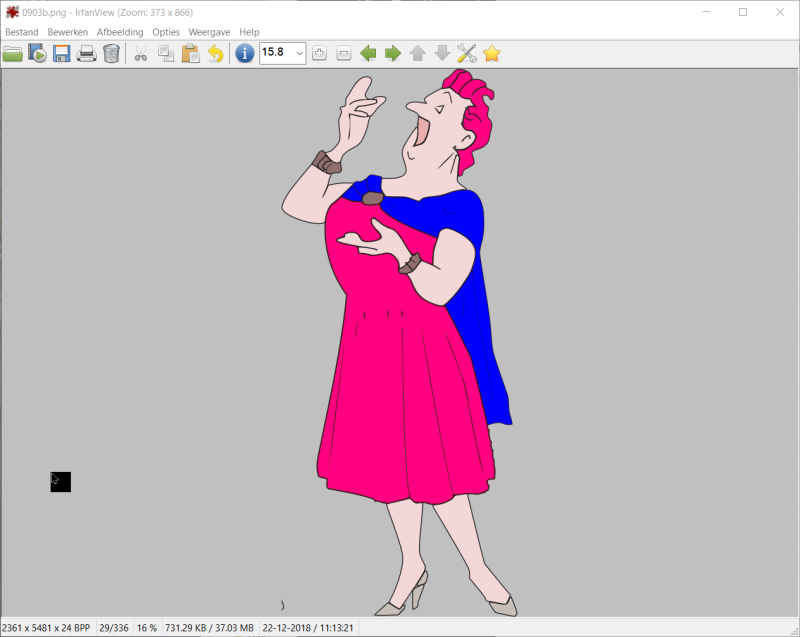The image size is (800, 637).
Task: Undo the last action with the yellow arrow
Action: [x=215, y=54]
